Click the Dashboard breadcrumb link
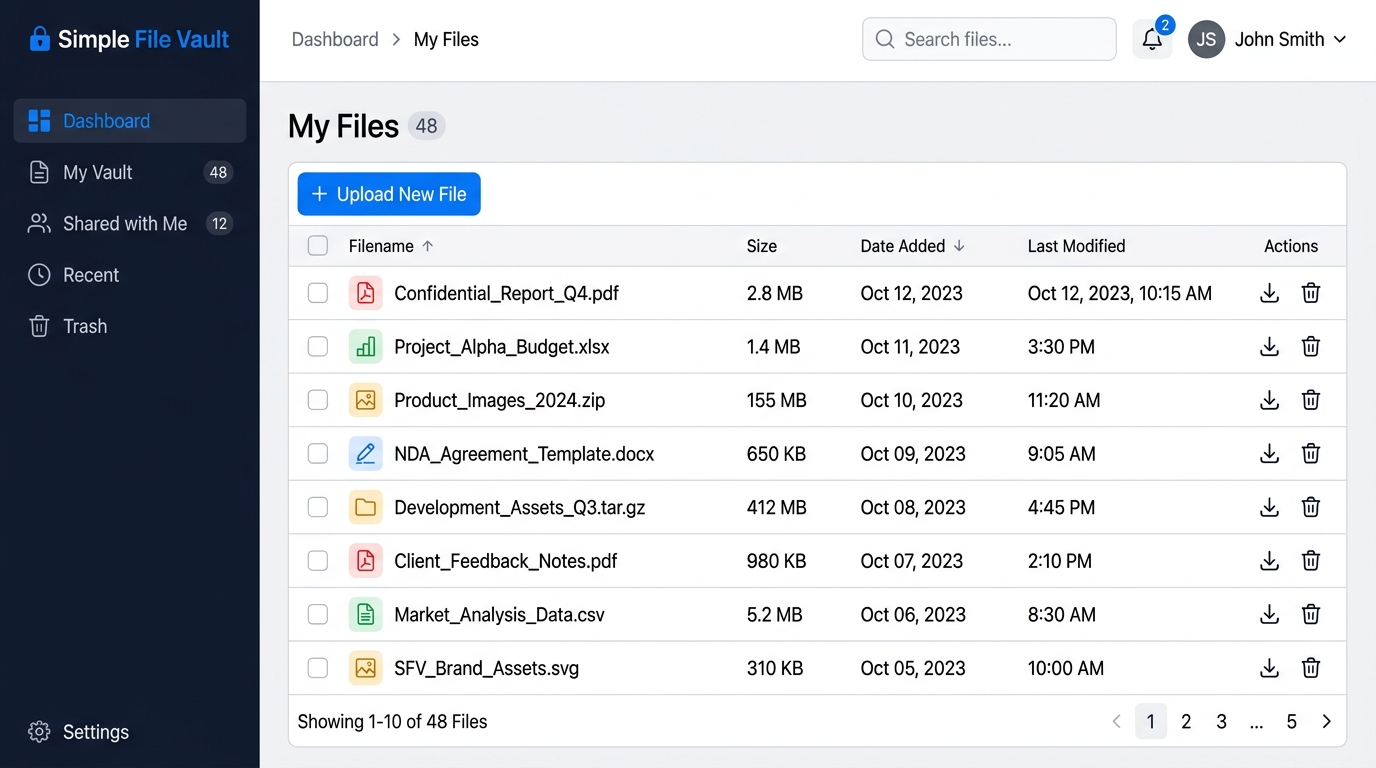This screenshot has width=1376, height=768. pos(335,40)
